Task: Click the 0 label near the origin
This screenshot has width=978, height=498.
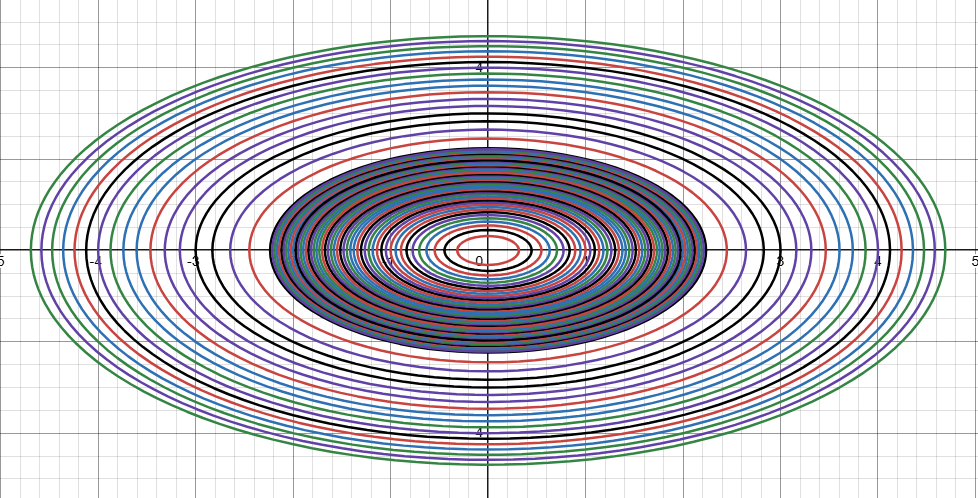Action: (x=479, y=261)
